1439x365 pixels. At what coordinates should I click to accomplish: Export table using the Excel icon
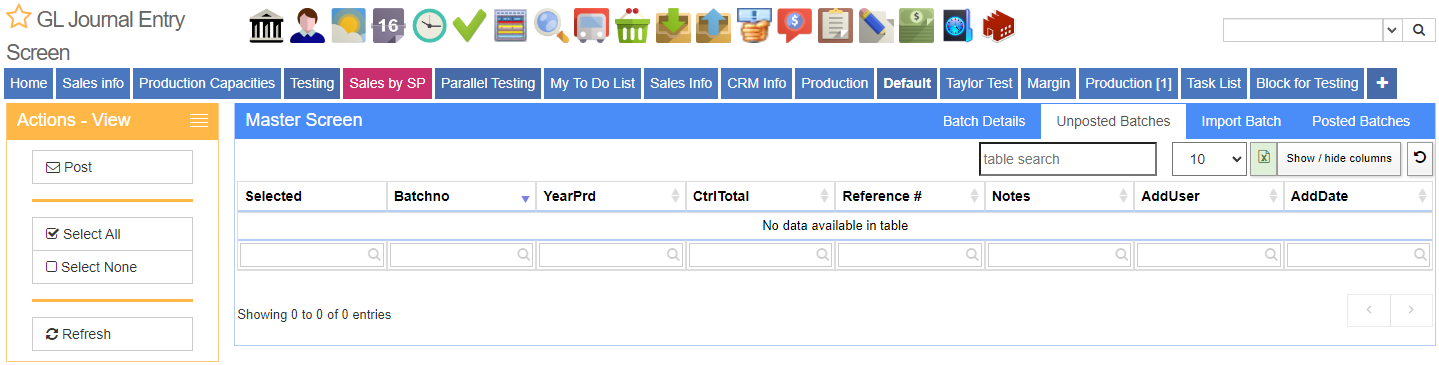pyautogui.click(x=1263, y=158)
